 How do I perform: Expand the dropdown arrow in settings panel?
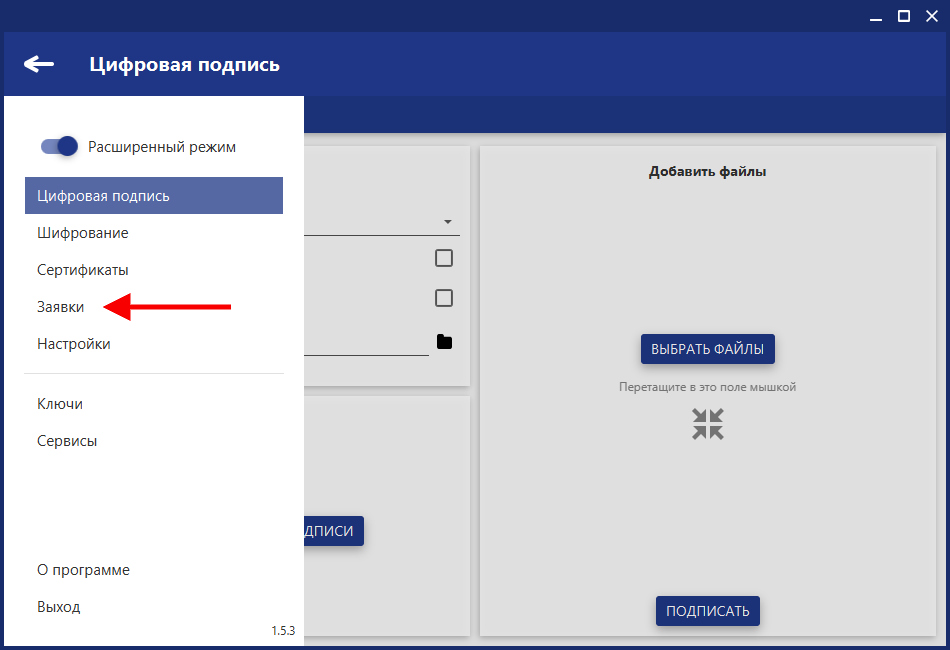click(x=447, y=222)
